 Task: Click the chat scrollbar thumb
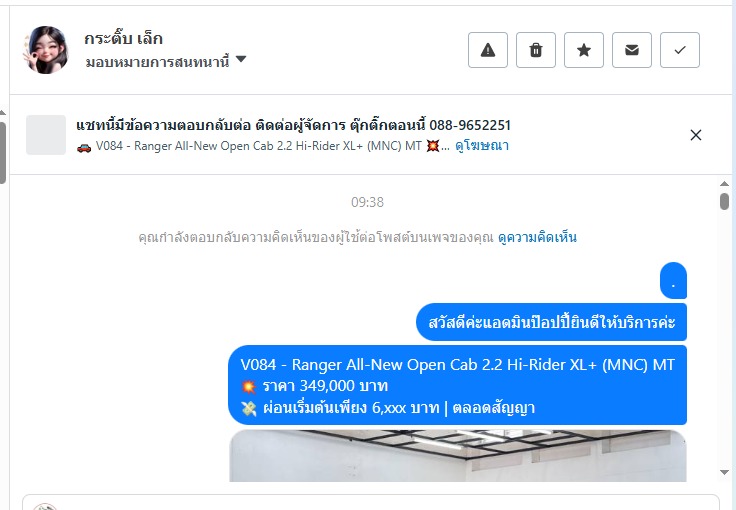tap(724, 201)
